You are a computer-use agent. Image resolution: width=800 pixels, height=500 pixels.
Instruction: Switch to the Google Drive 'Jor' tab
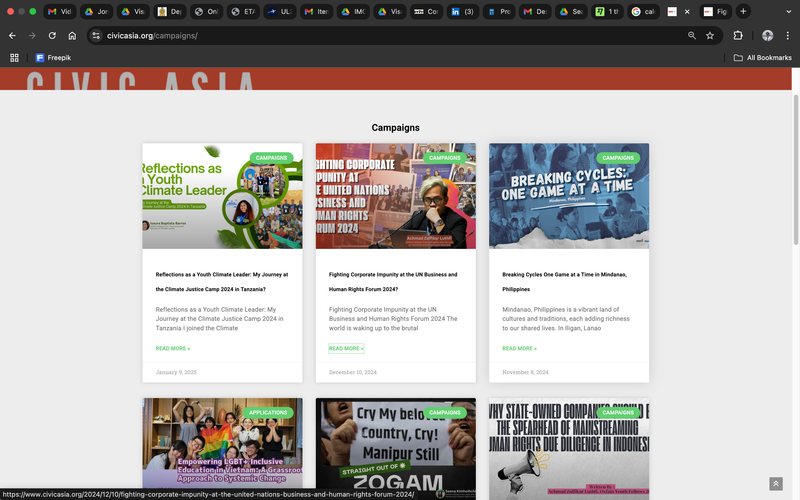[x=96, y=11]
